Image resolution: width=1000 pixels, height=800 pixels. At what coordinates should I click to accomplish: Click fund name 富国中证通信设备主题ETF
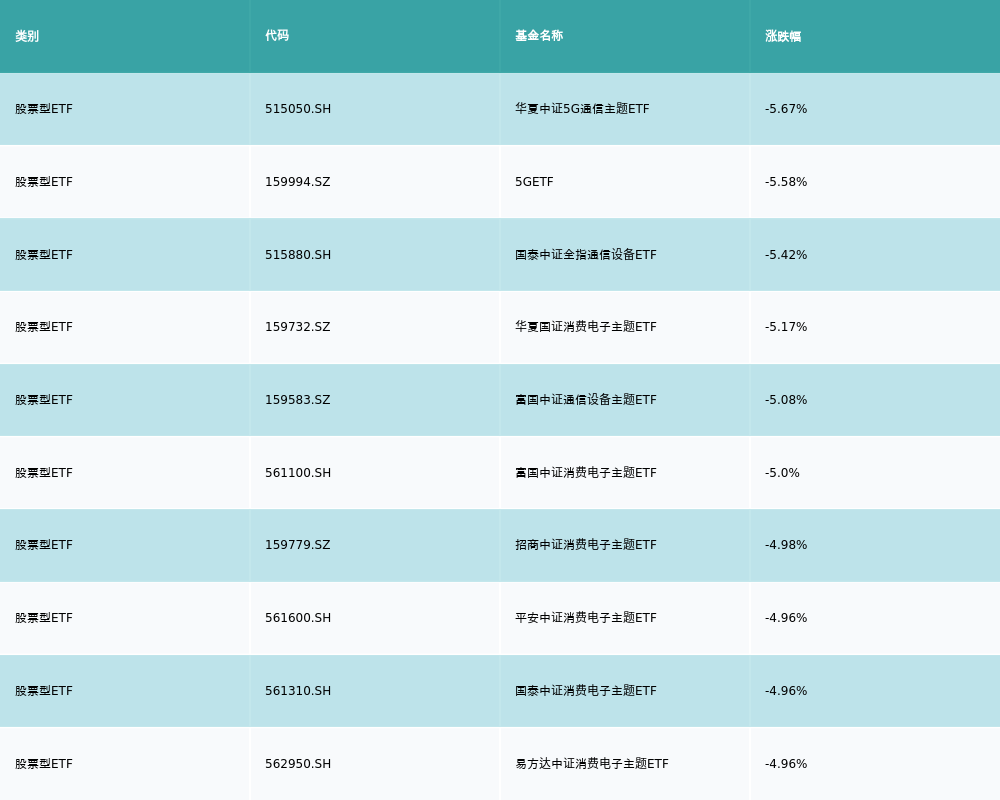585,400
